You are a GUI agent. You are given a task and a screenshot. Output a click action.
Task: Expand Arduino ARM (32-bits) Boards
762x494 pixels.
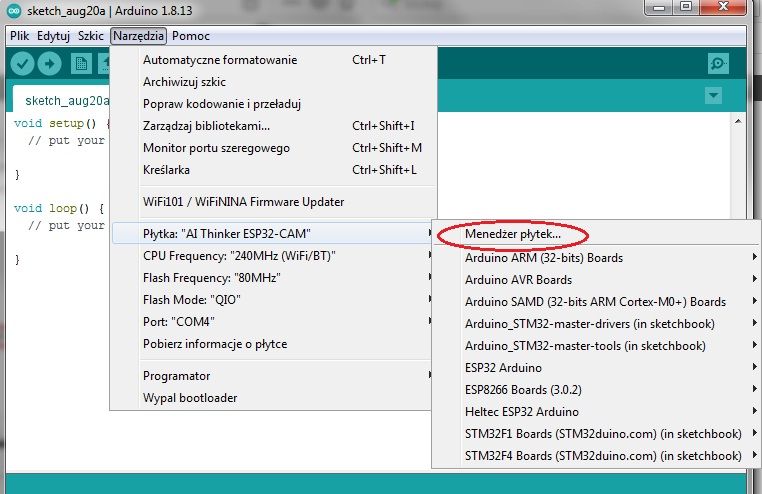(597, 257)
